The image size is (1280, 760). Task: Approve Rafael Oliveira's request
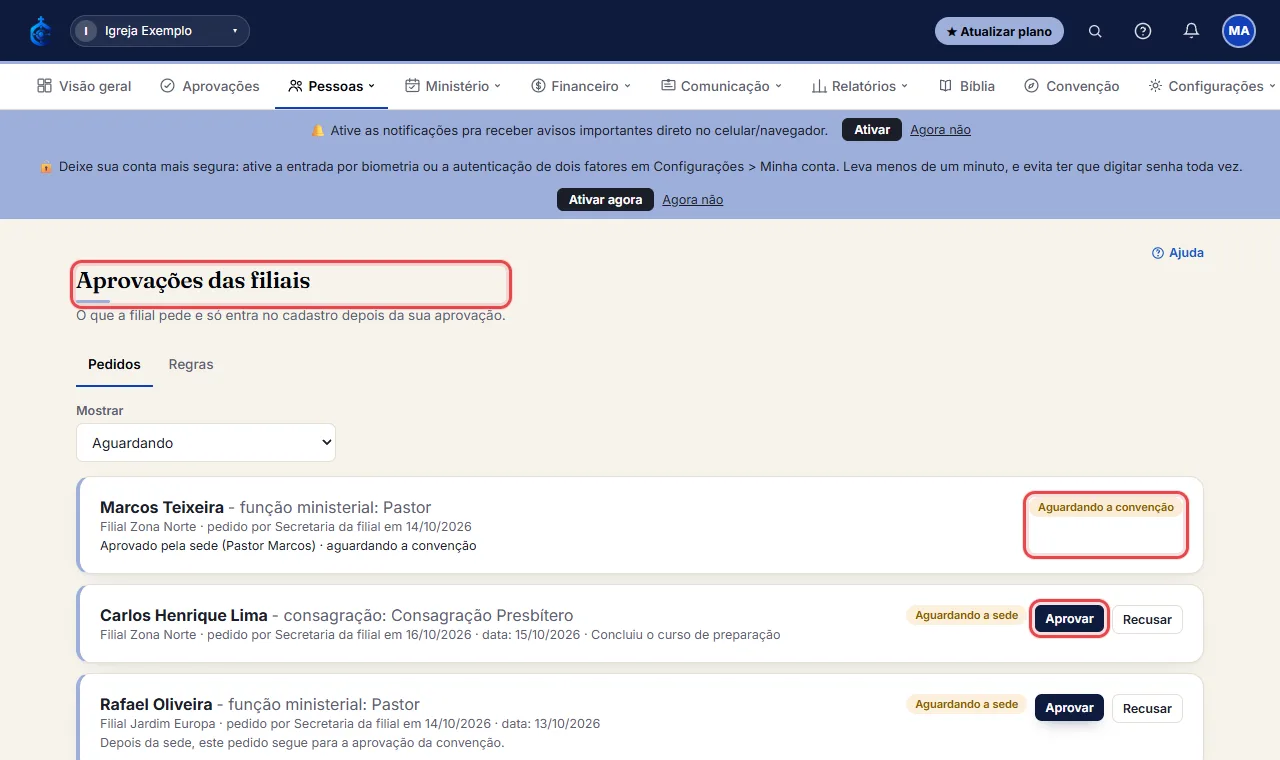click(x=1069, y=708)
